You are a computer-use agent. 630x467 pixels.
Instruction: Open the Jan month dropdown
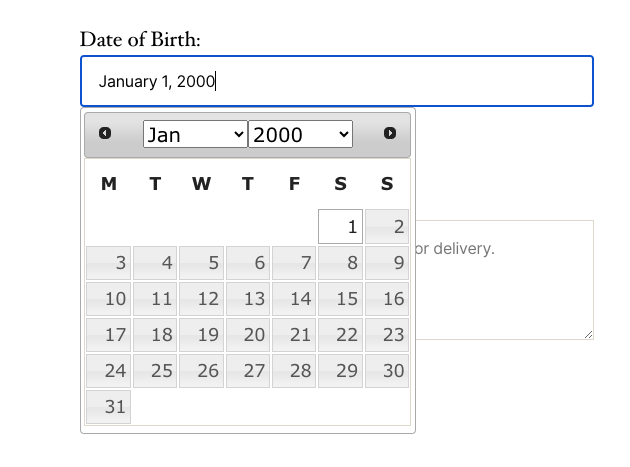pos(195,134)
